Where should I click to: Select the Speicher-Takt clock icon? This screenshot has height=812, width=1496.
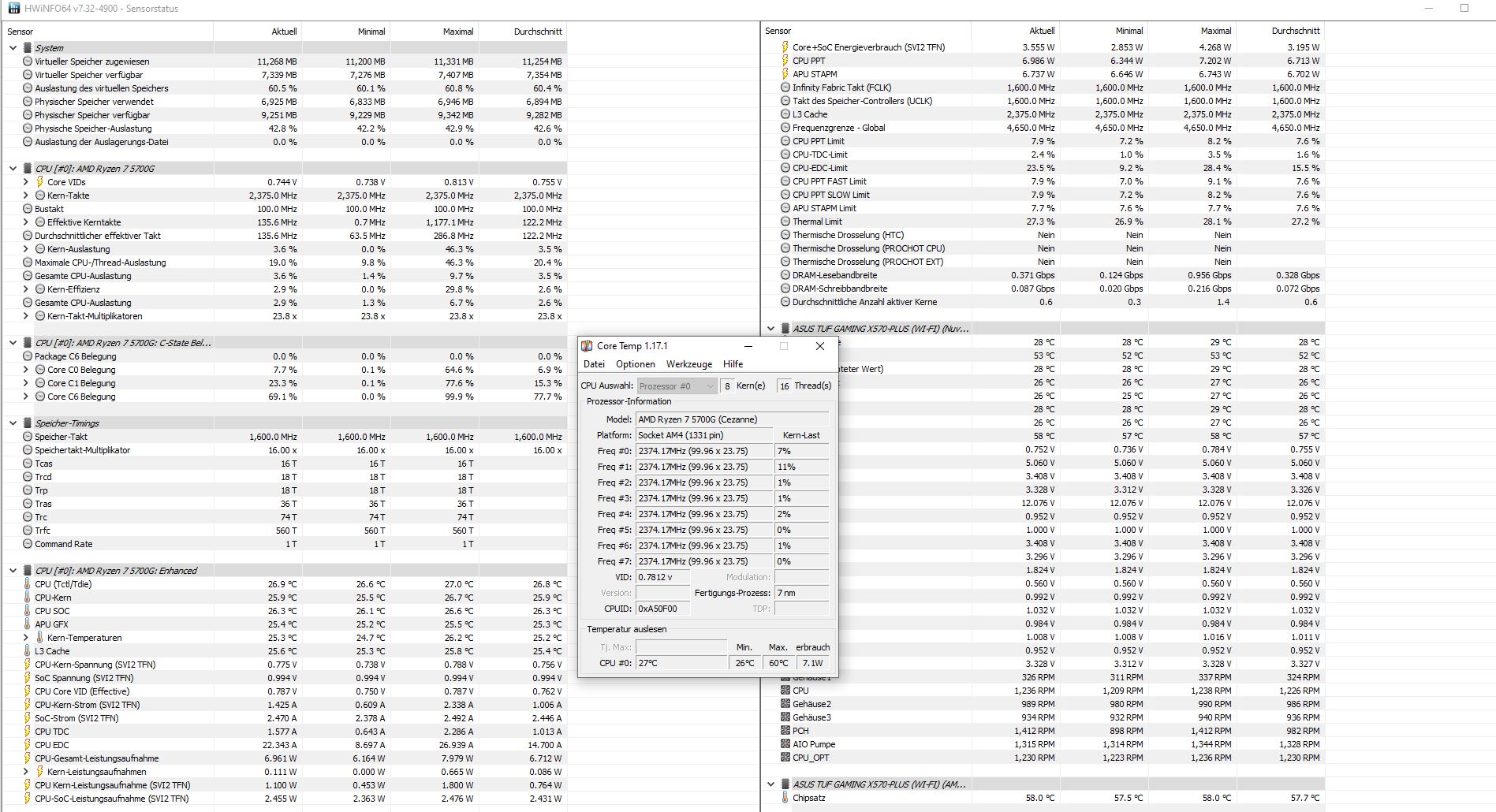(28, 437)
